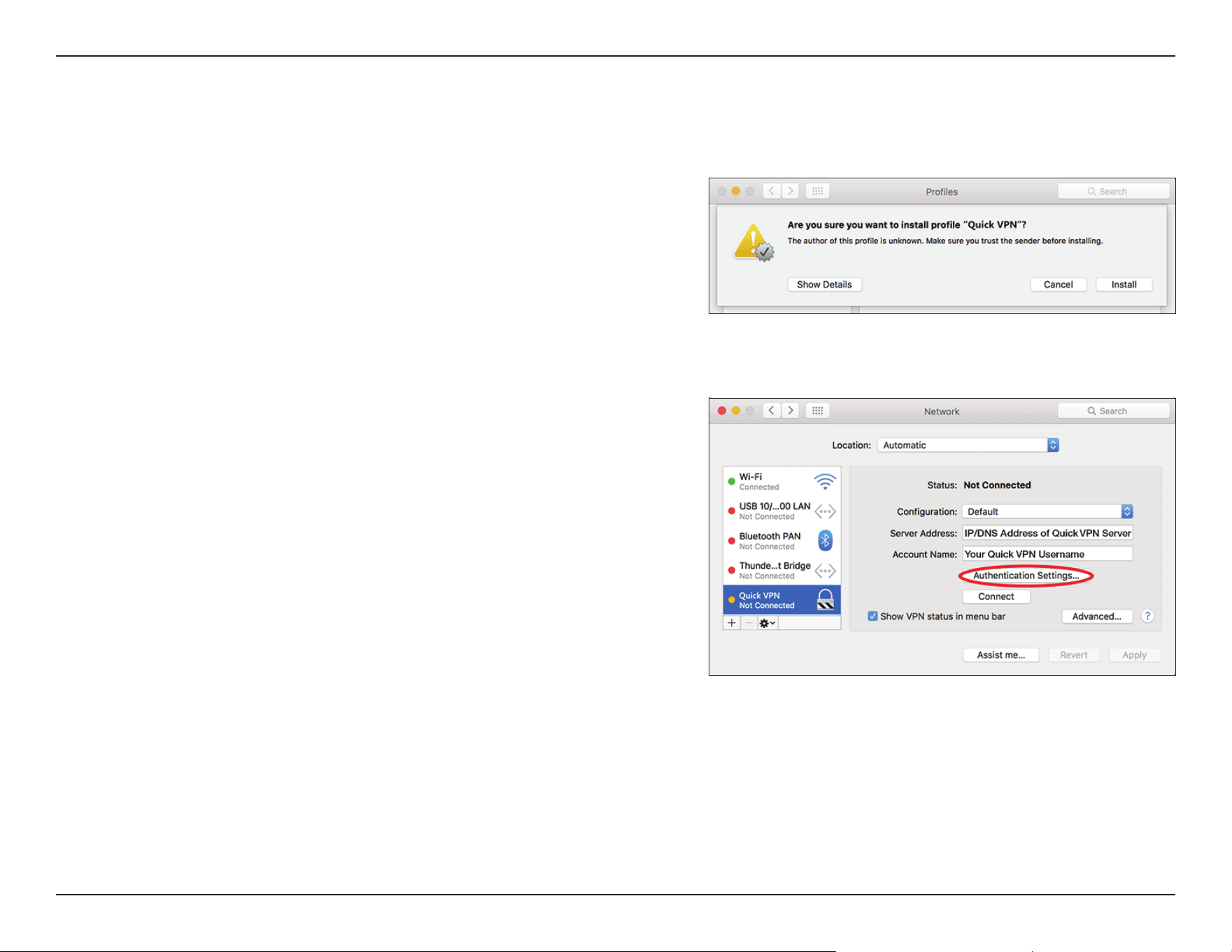Open the Location dropdown
1232x952 pixels.
(968, 445)
